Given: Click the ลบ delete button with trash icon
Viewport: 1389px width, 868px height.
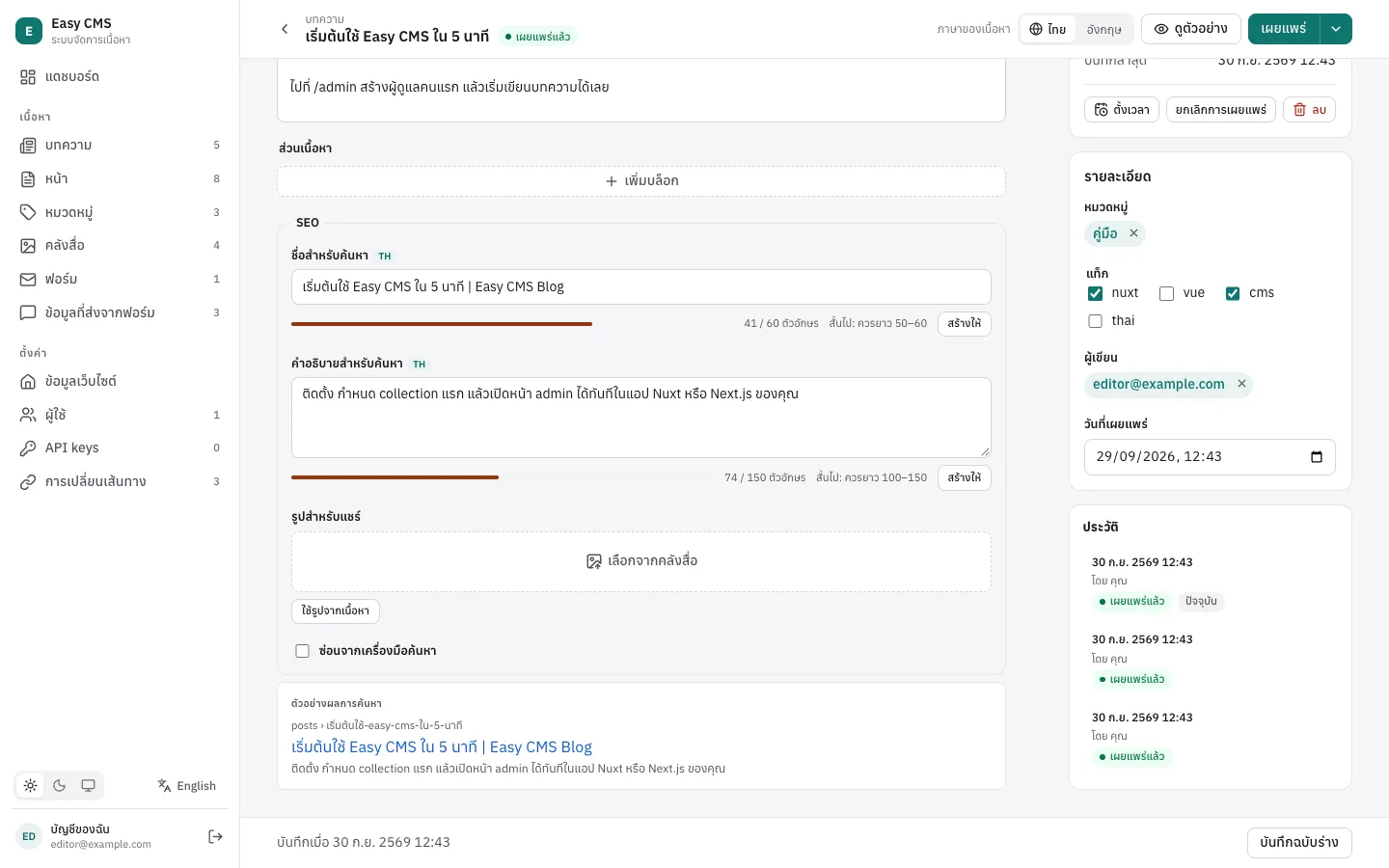Looking at the screenshot, I should (1309, 110).
